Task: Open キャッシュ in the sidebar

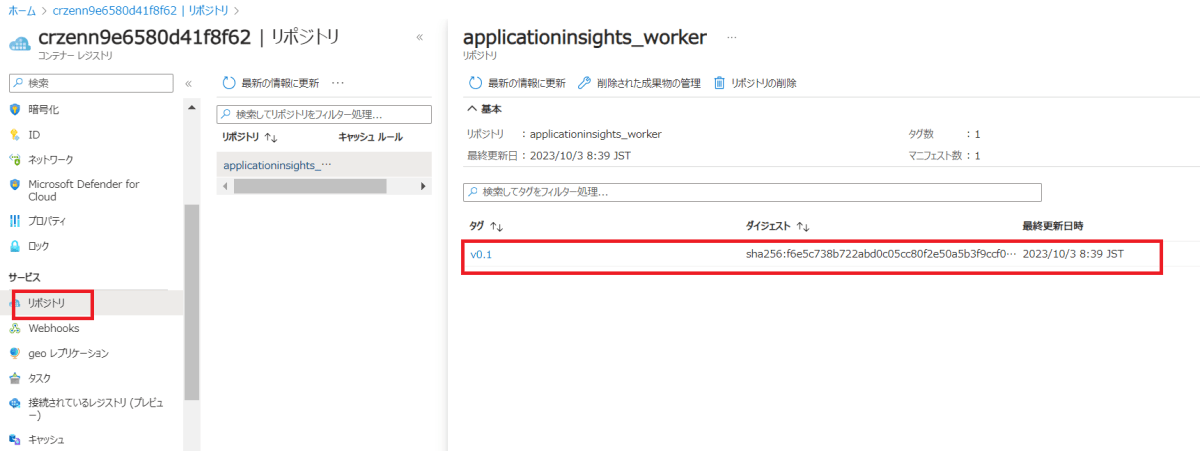Action: [46, 439]
